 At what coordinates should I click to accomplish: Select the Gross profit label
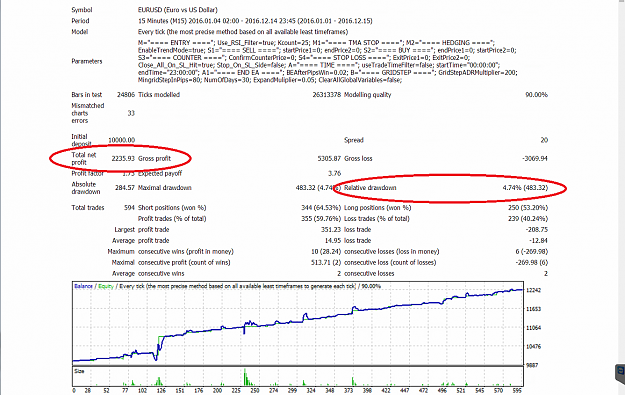point(154,159)
